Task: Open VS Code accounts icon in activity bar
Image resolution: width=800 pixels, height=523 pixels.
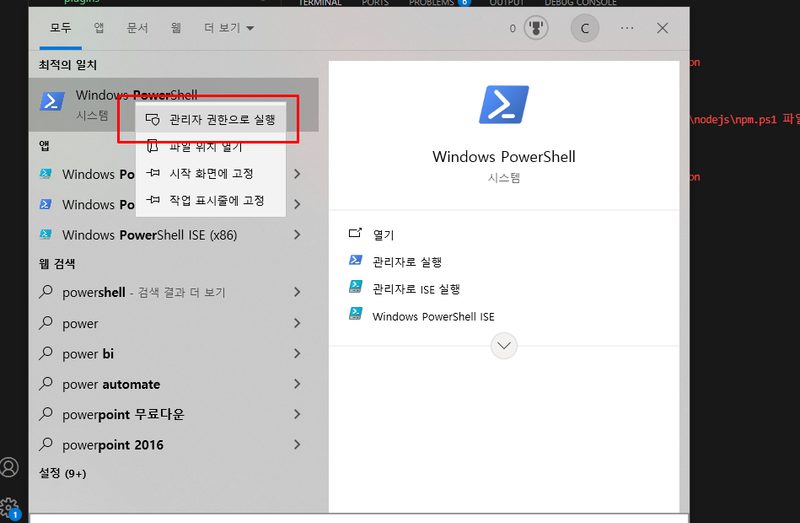Action: (x=9, y=467)
